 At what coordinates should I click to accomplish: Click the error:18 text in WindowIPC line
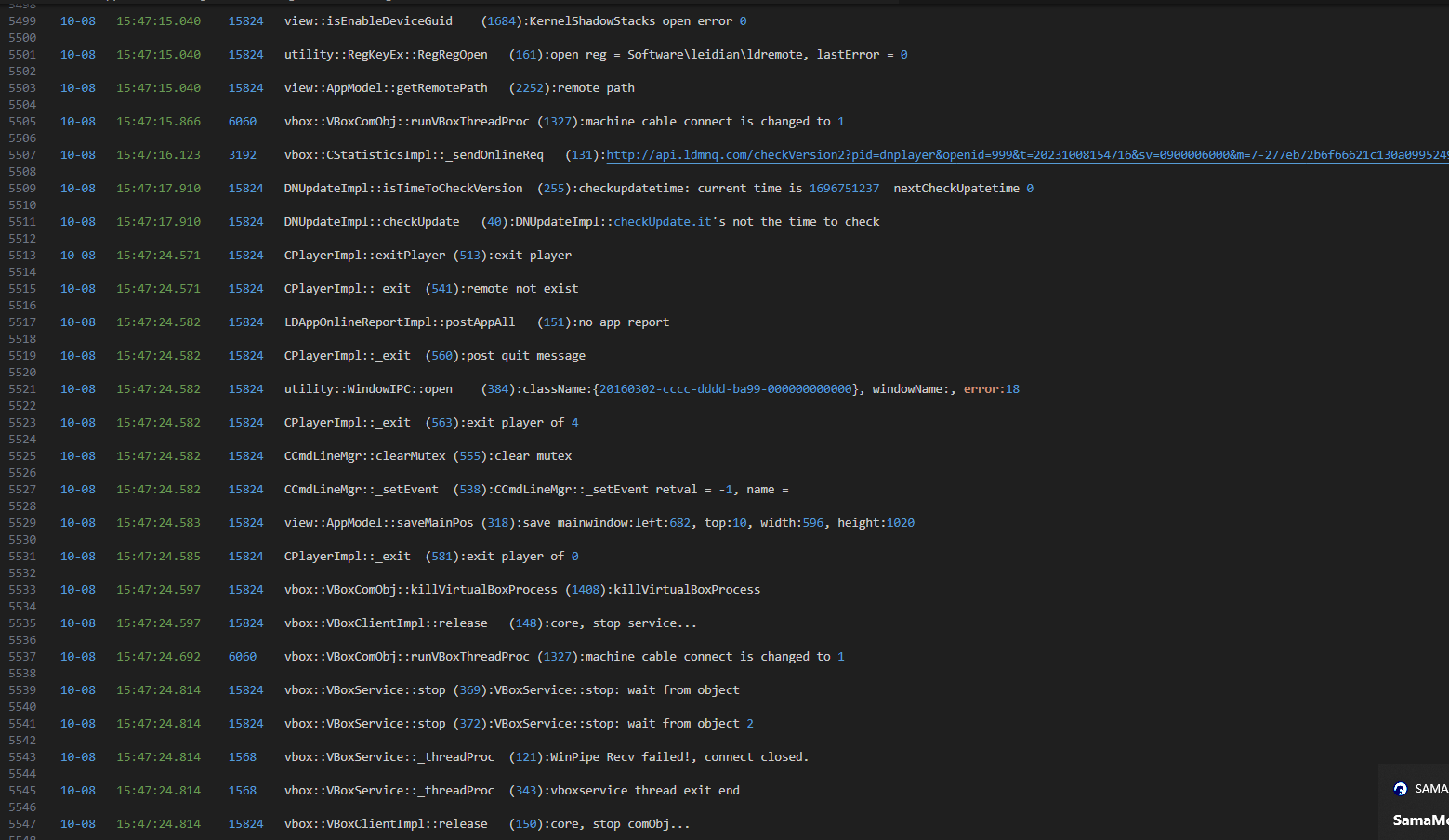click(991, 389)
